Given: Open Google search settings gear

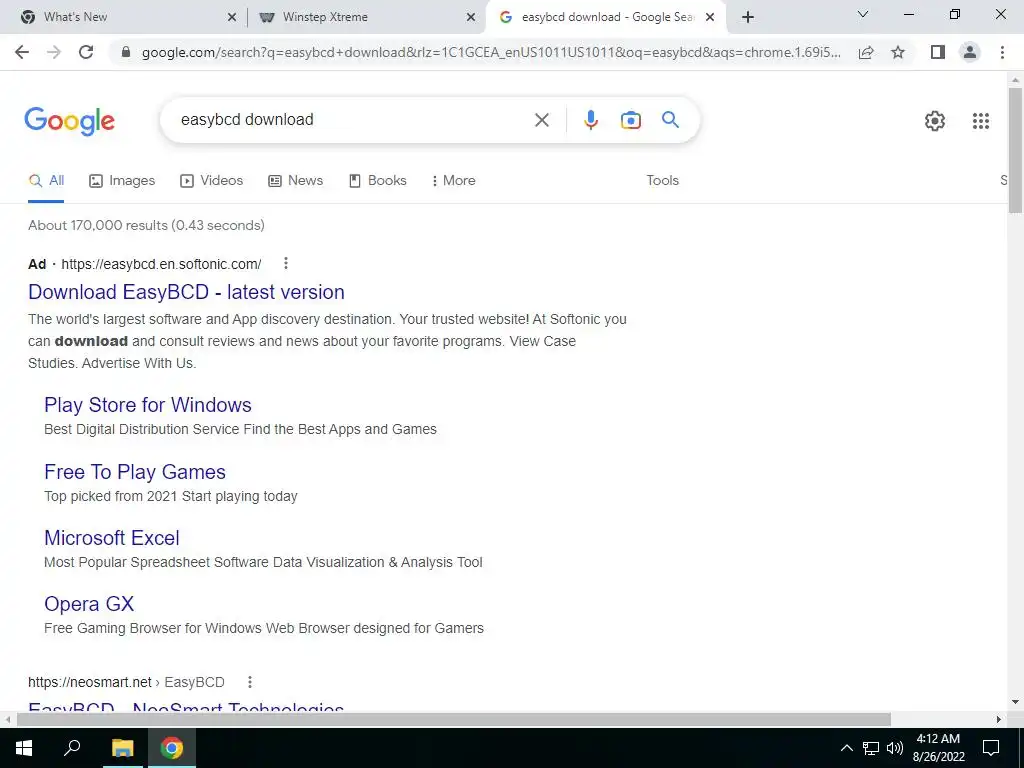Looking at the screenshot, I should [935, 121].
